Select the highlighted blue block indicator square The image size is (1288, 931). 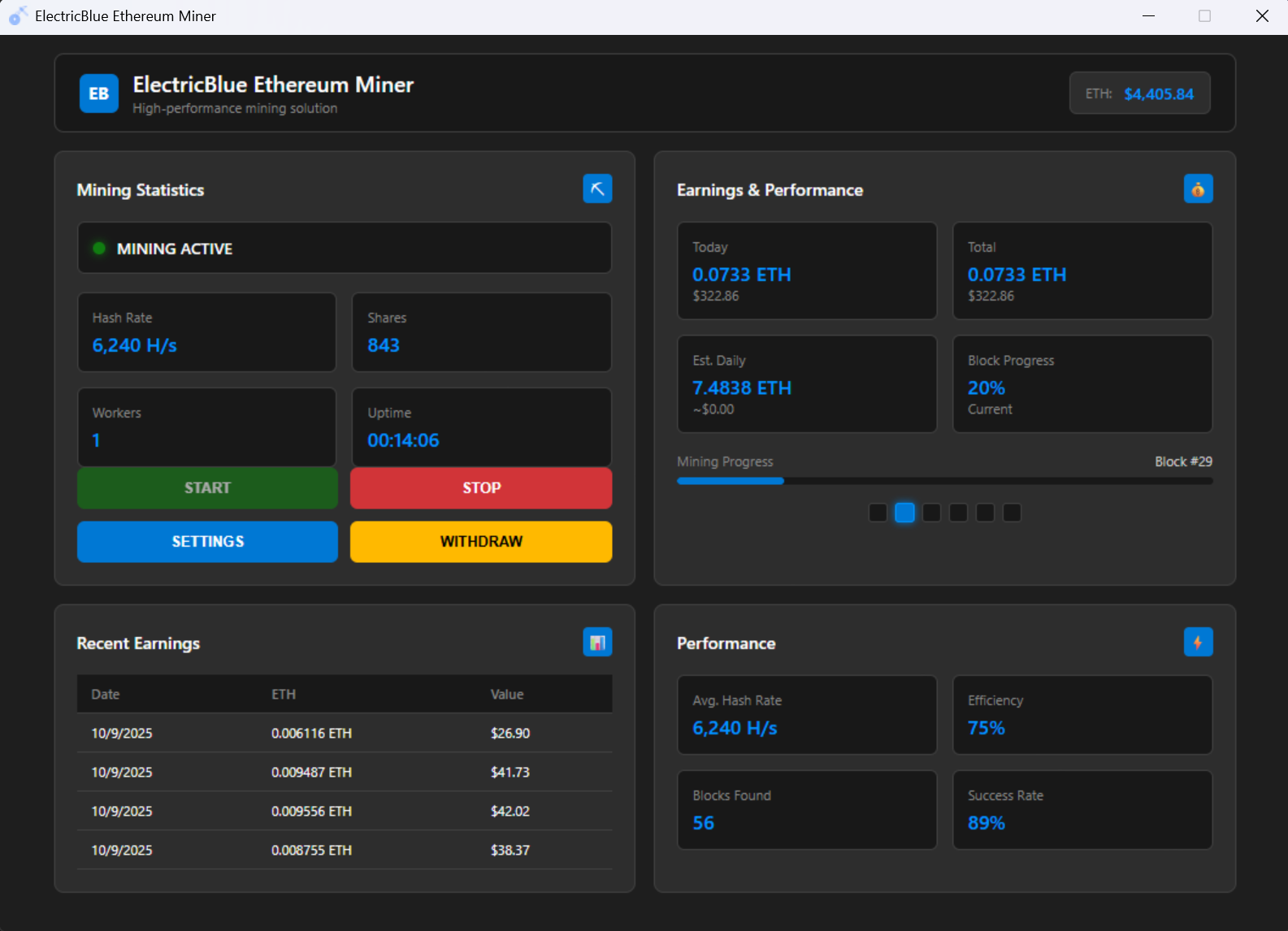tap(904, 513)
